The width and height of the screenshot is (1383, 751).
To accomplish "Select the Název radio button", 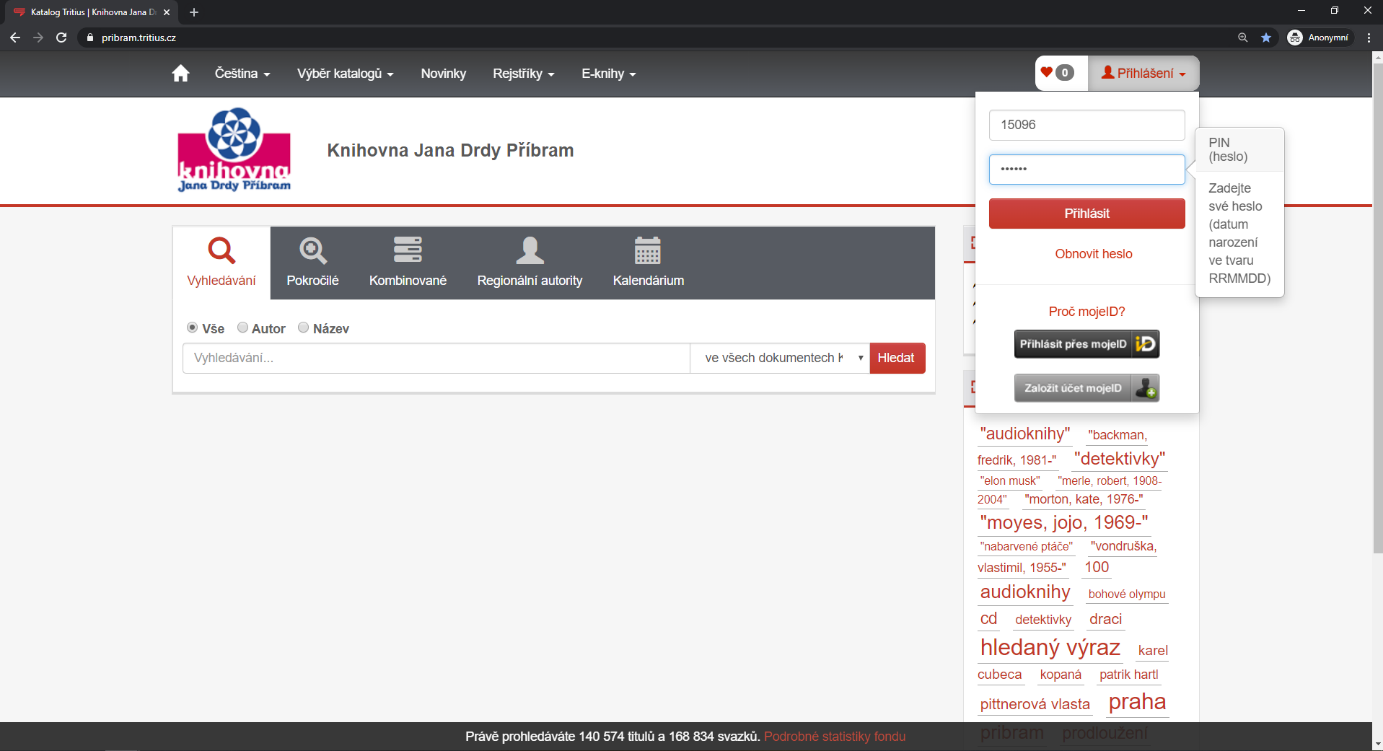I will coord(303,327).
